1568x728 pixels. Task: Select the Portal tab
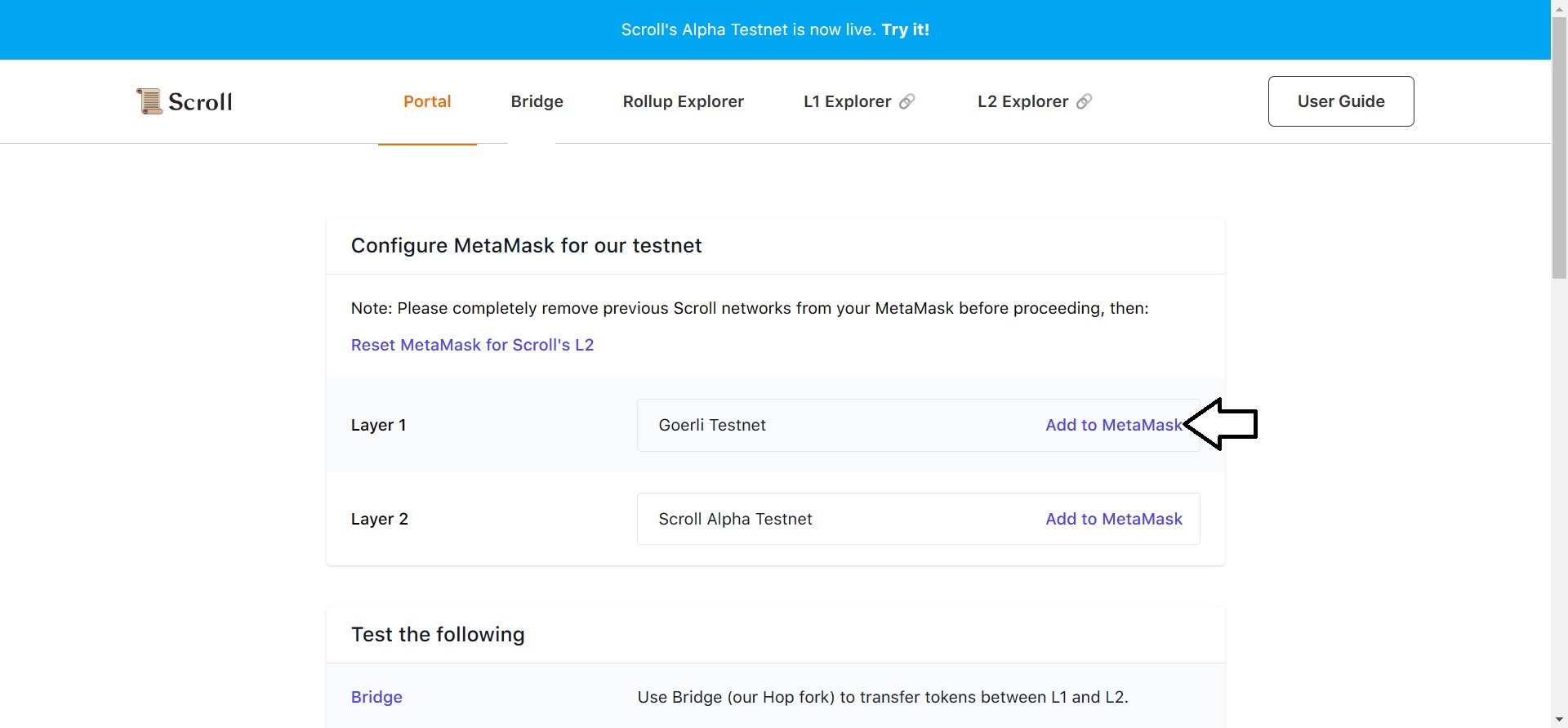coord(427,101)
